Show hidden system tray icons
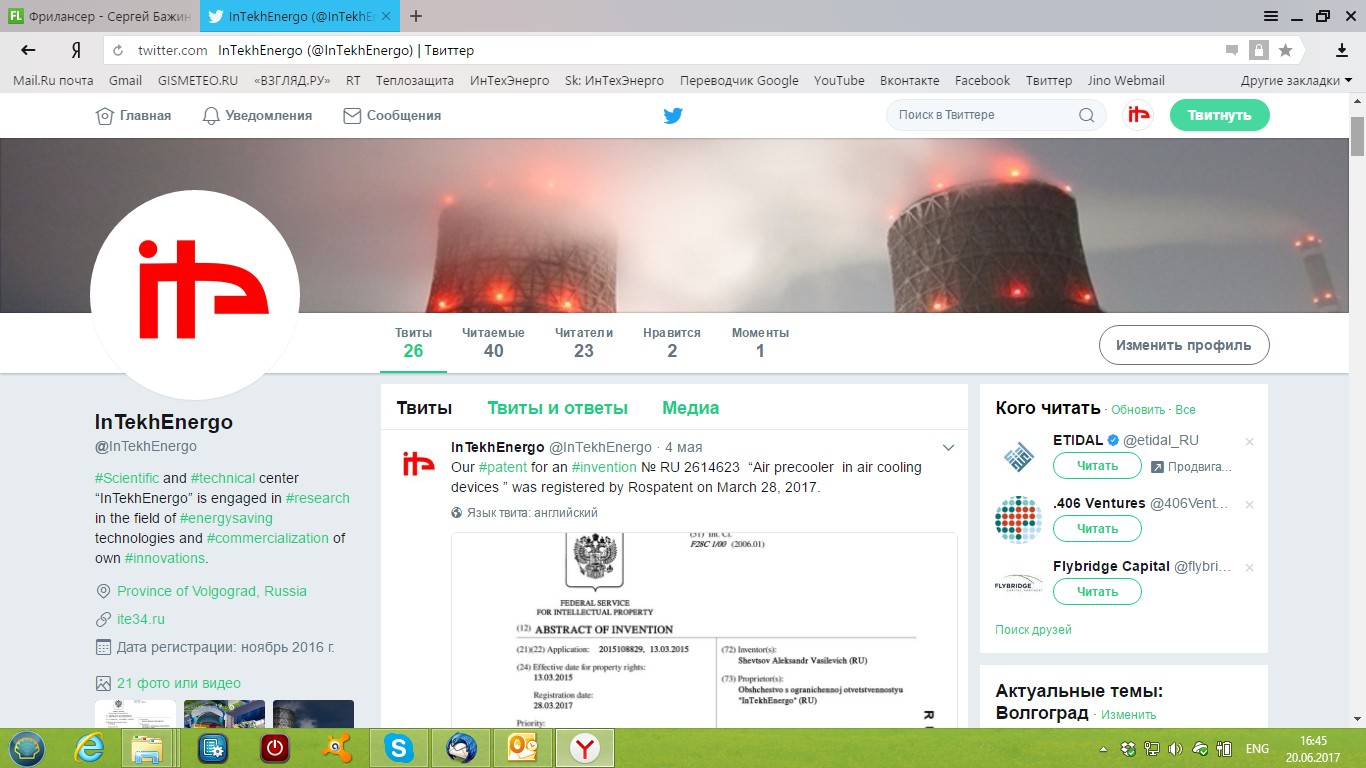This screenshot has height=768, width=1366. coord(1104,749)
